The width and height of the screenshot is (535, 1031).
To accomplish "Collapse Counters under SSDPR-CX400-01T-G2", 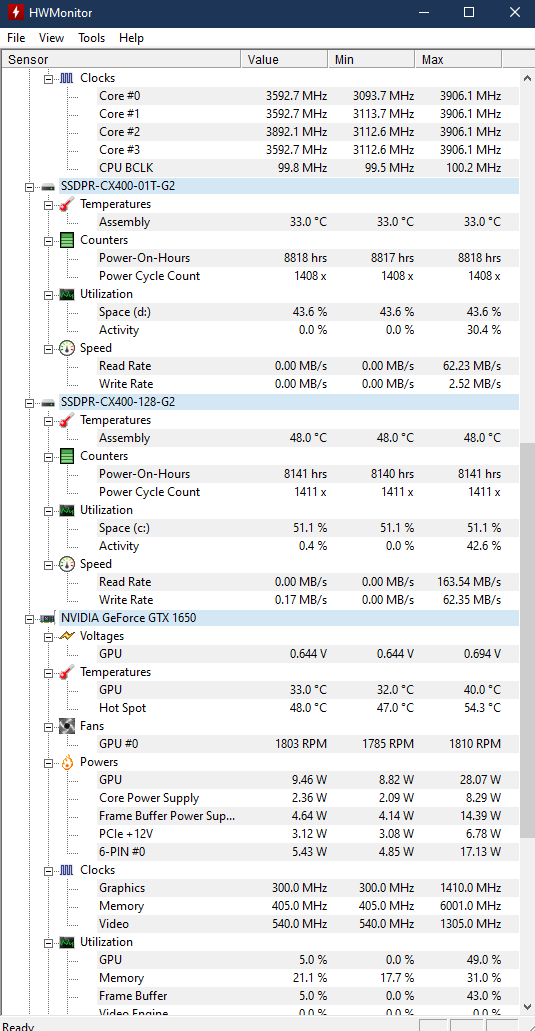I will pyautogui.click(x=48, y=240).
